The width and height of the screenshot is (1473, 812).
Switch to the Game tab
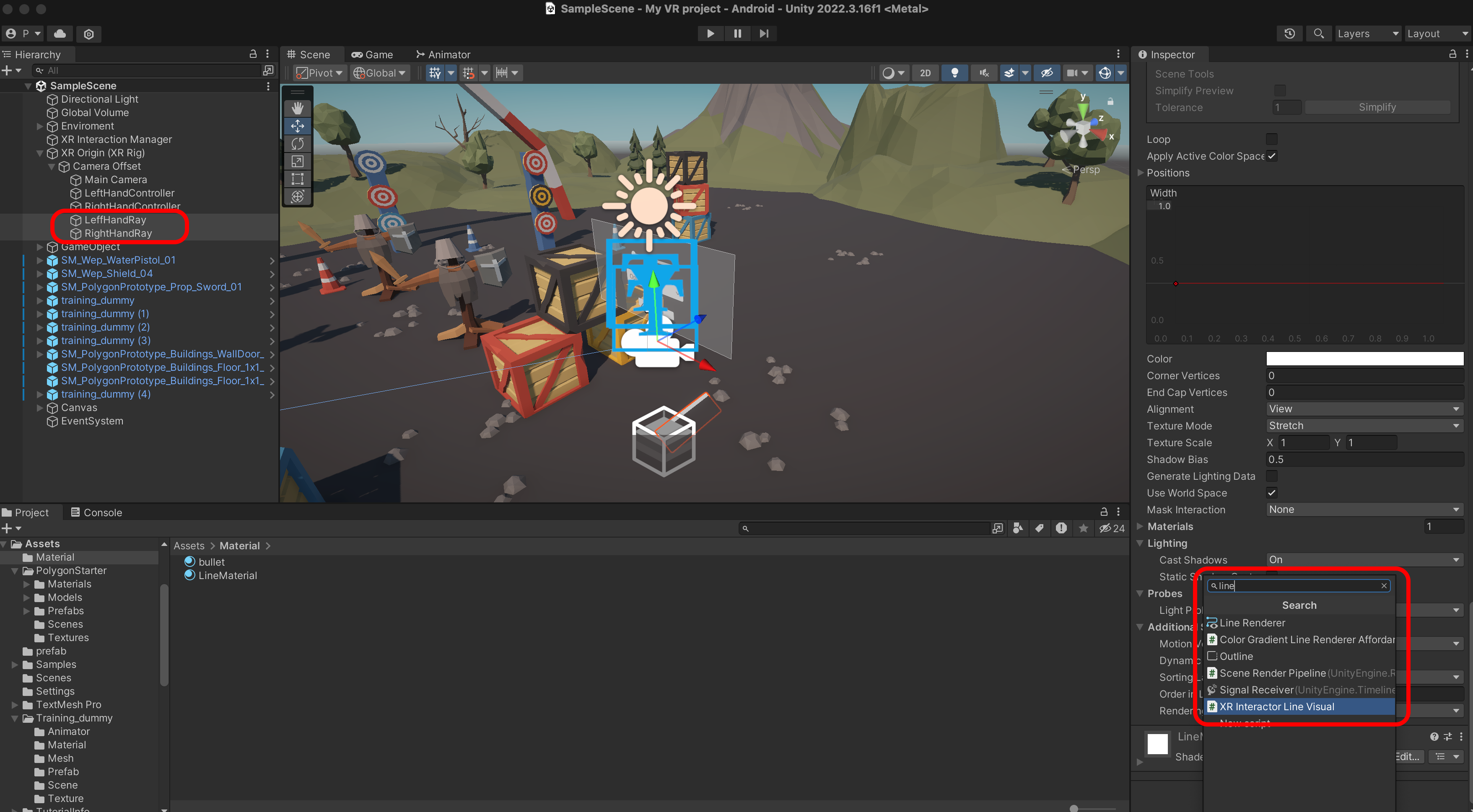coord(372,54)
